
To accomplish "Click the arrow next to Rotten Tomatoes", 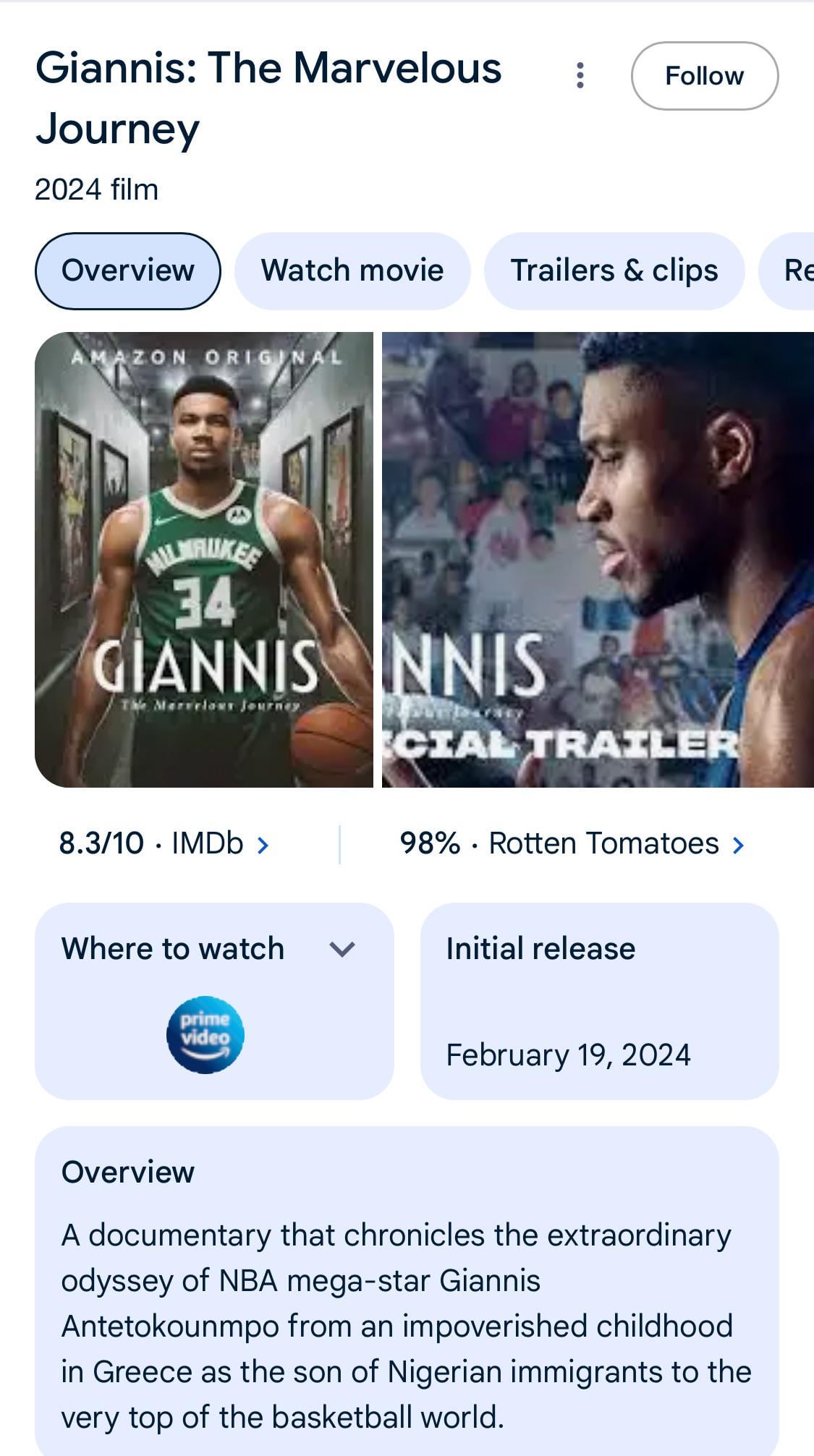I will [738, 845].
